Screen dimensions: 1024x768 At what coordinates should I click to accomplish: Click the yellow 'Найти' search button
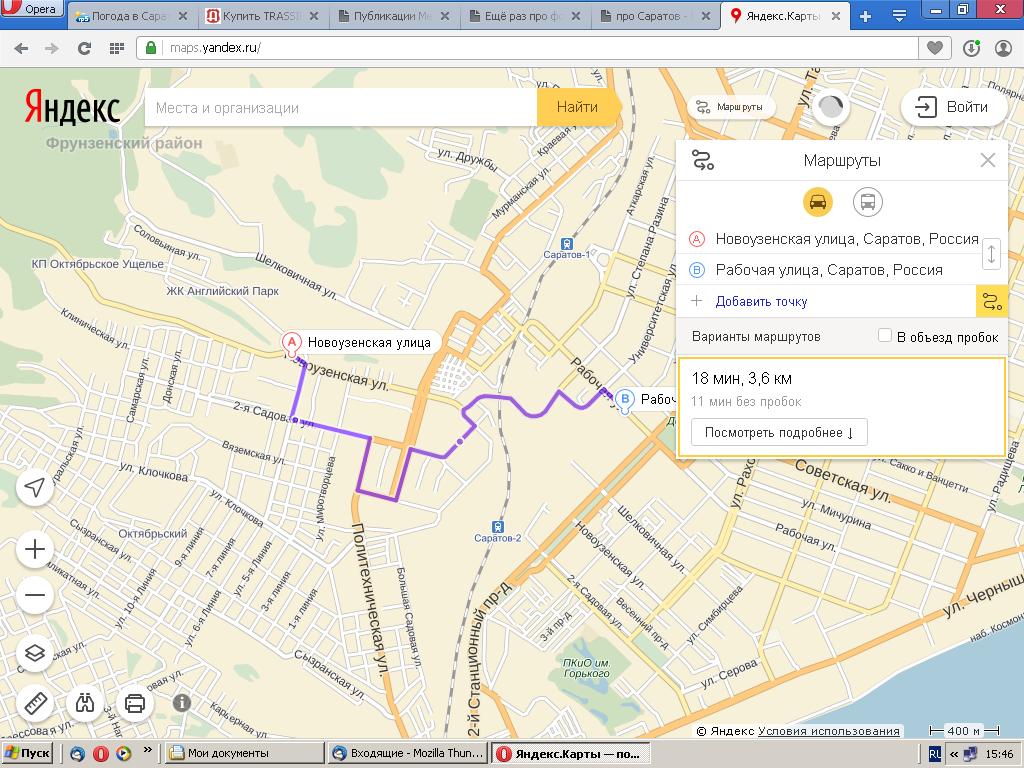tap(577, 107)
